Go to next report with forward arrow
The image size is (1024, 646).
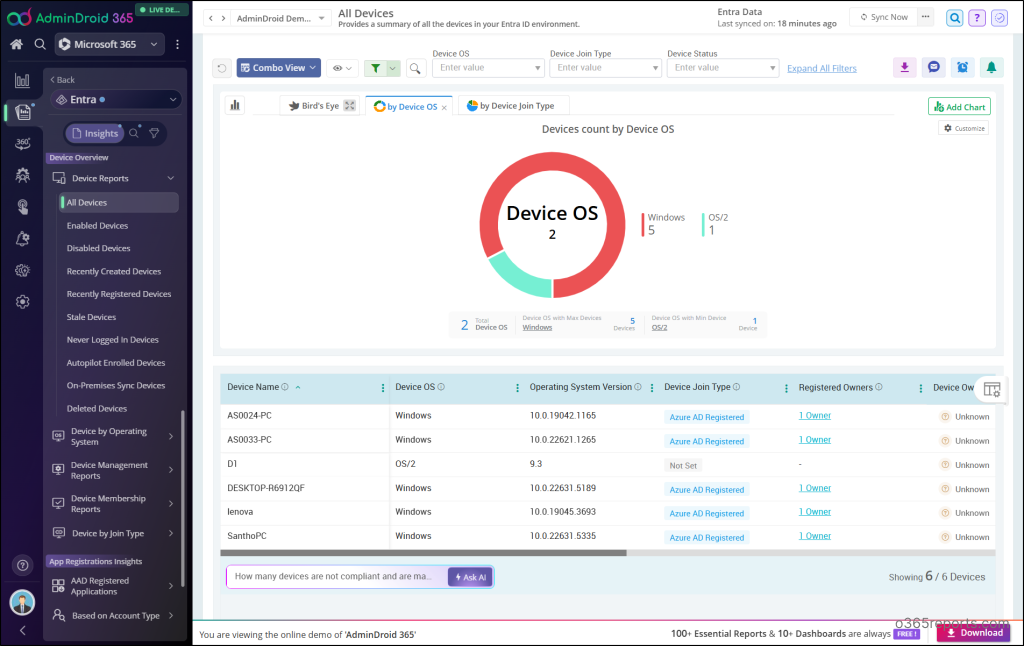click(x=223, y=18)
